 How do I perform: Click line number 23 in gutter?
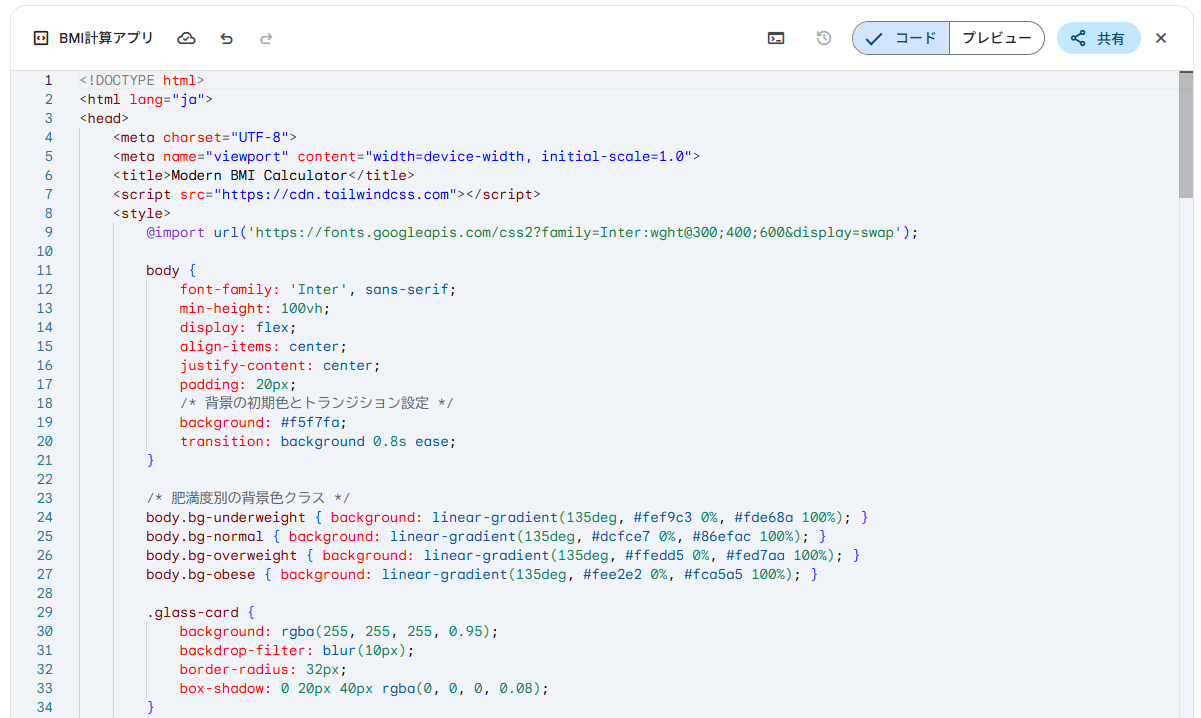(x=44, y=498)
